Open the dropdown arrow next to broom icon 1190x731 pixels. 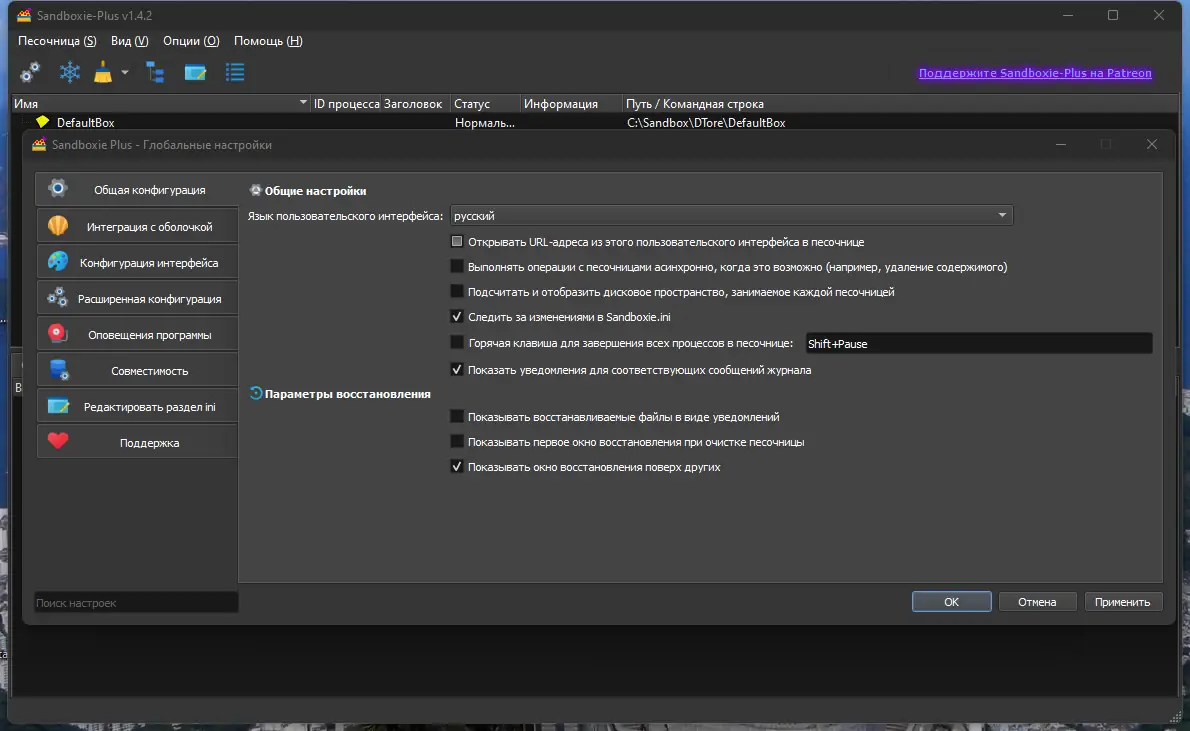click(124, 73)
